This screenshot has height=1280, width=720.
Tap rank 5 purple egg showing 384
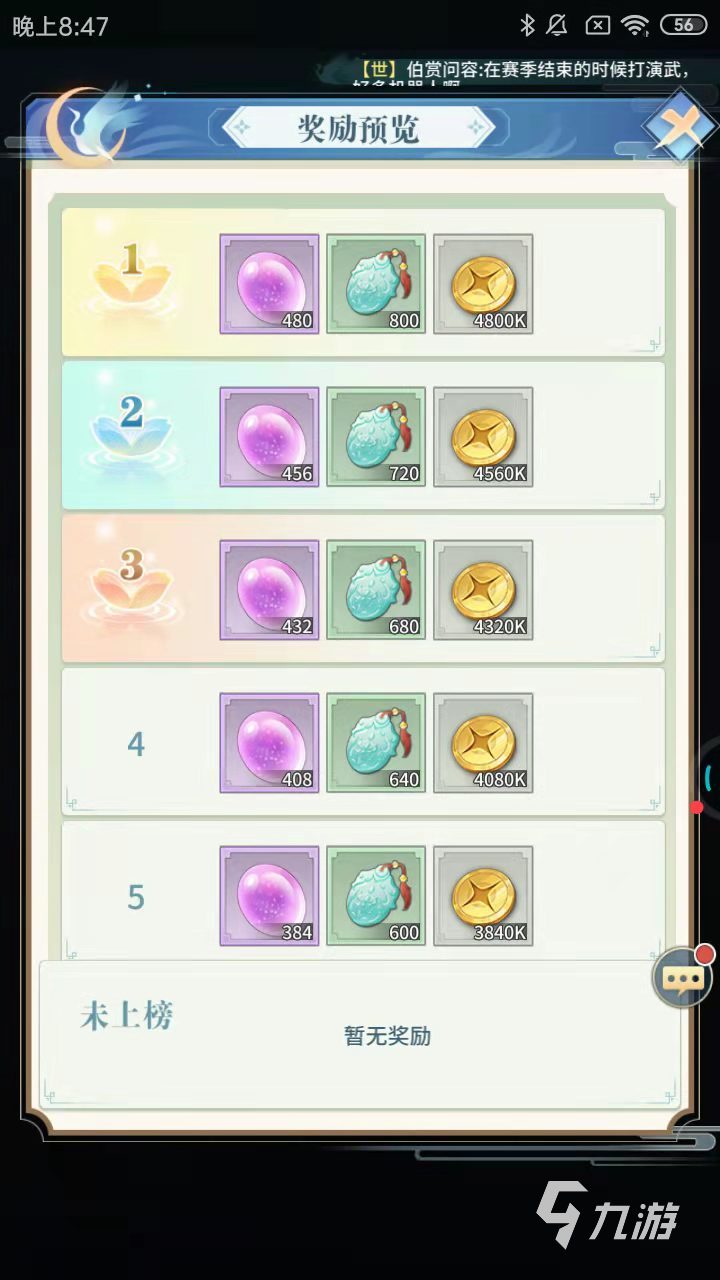tap(269, 896)
